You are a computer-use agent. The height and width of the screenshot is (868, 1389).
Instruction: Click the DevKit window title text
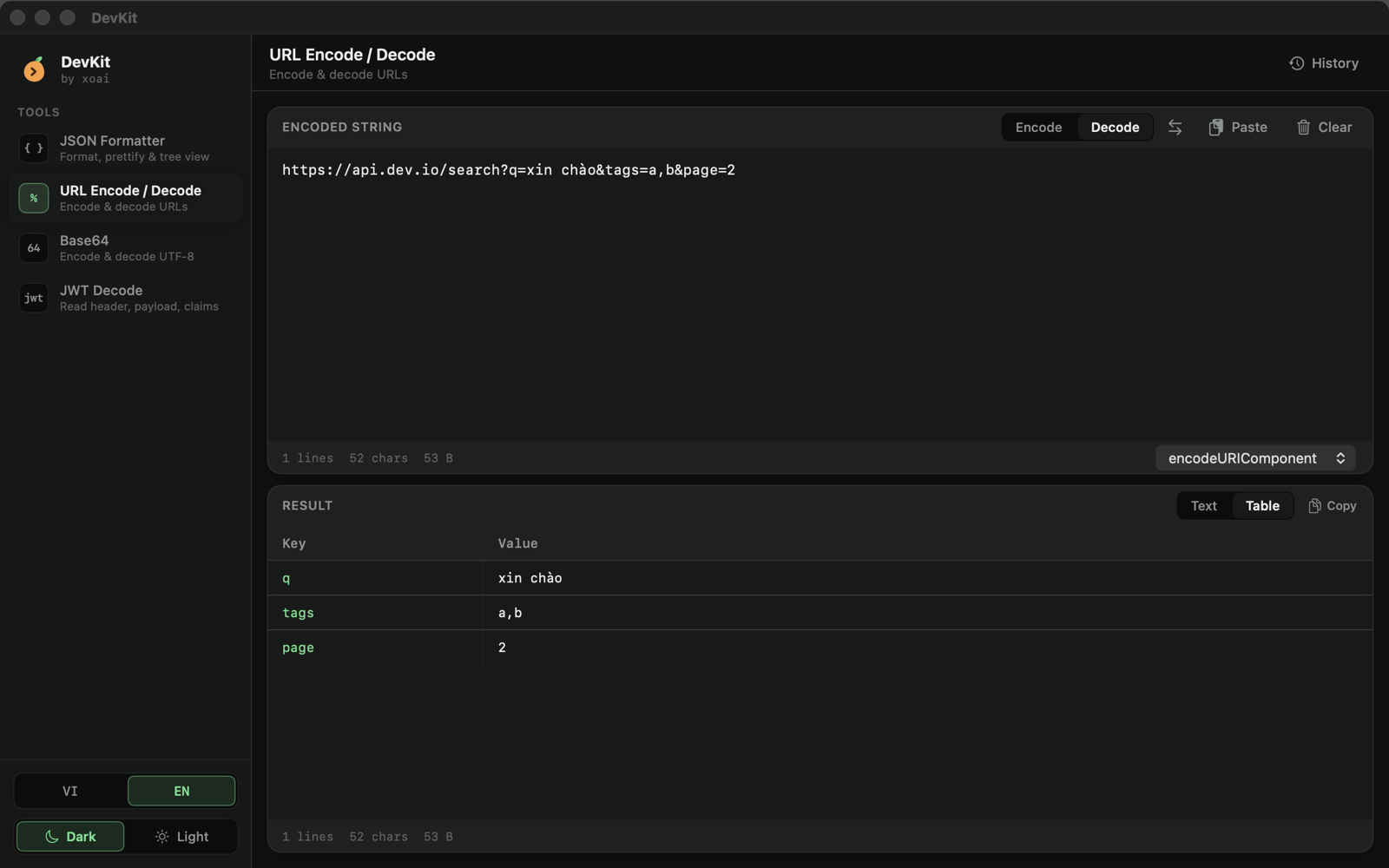115,17
